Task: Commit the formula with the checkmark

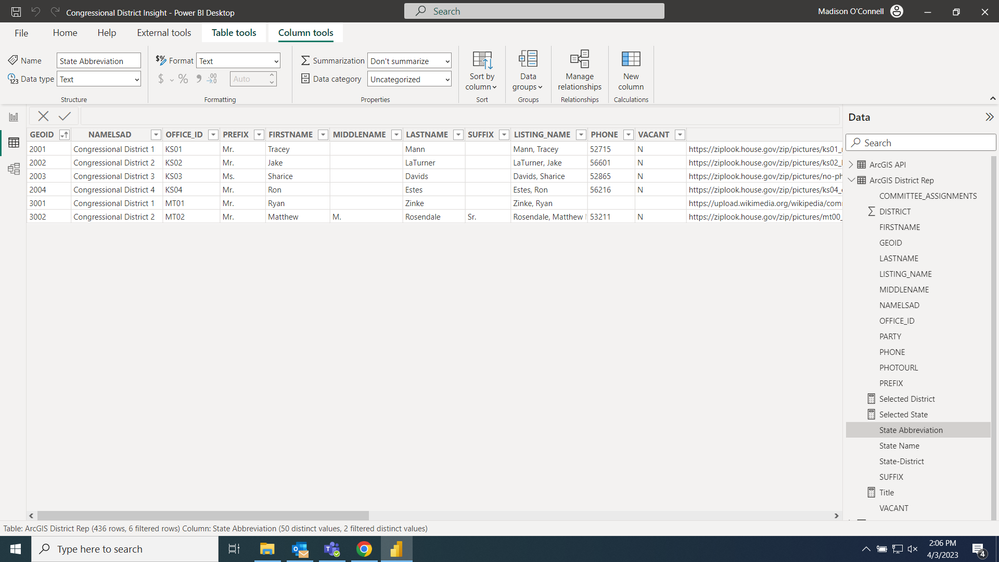Action: pos(64,116)
